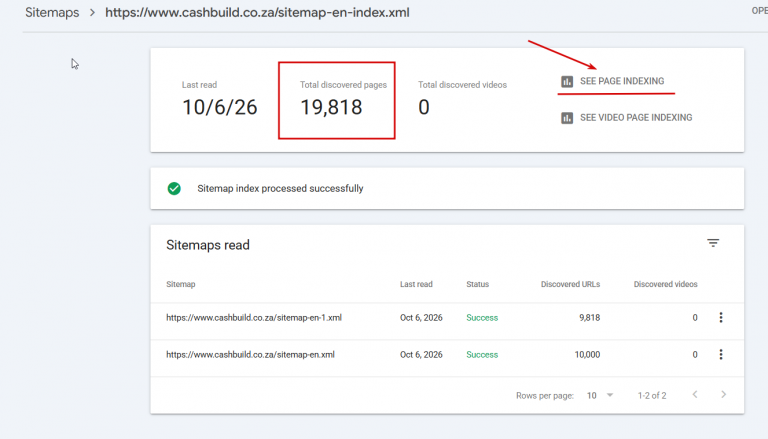Click breadcrumb chevron separator
The height and width of the screenshot is (439, 768).
92,13
